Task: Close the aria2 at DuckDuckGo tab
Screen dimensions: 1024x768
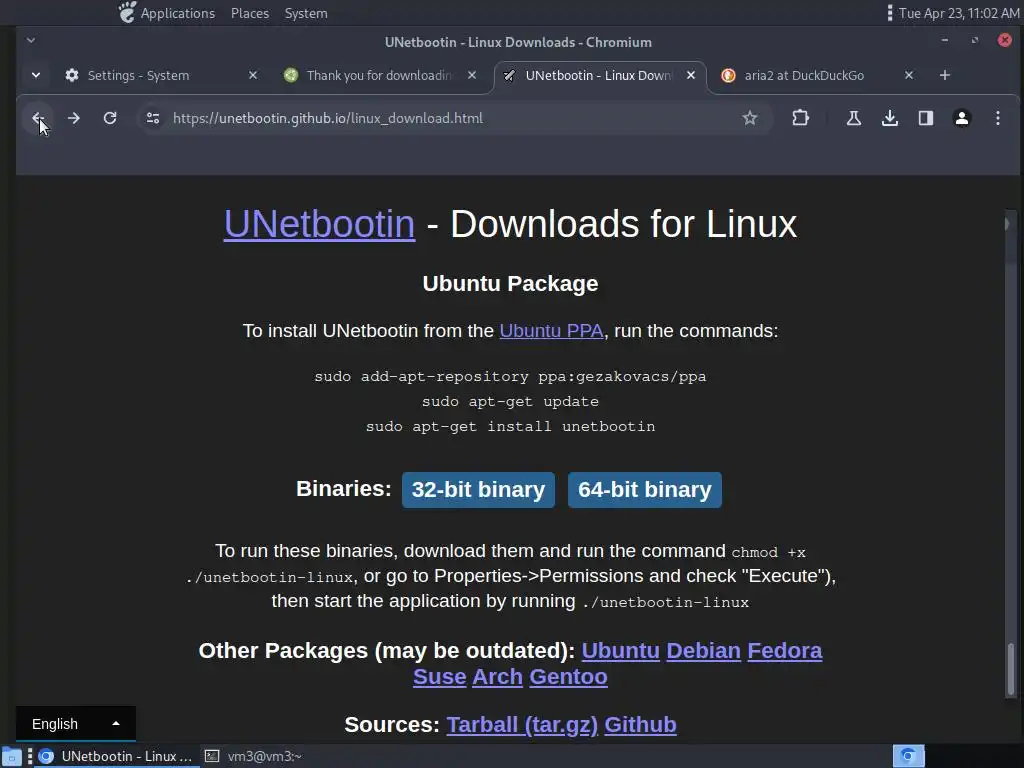Action: tap(908, 75)
